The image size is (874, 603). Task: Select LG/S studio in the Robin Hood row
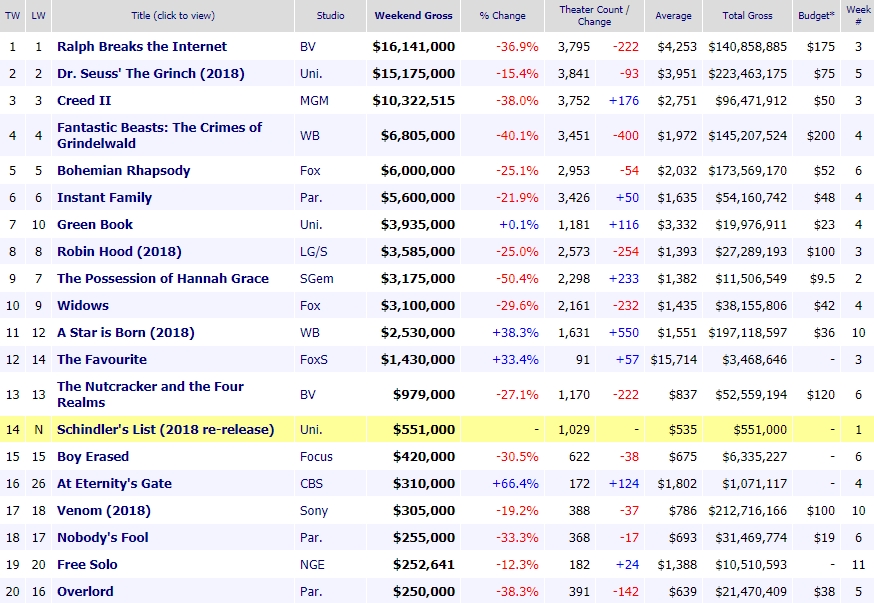[314, 251]
